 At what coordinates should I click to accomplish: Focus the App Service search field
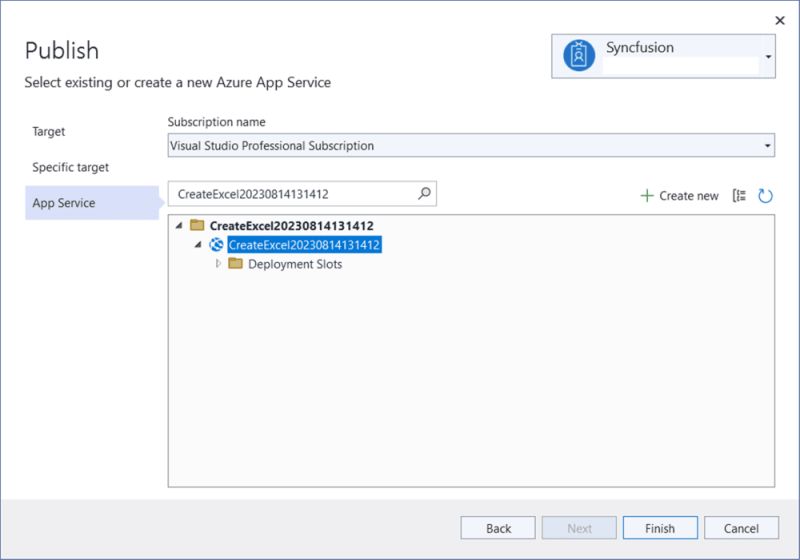[x=302, y=194]
